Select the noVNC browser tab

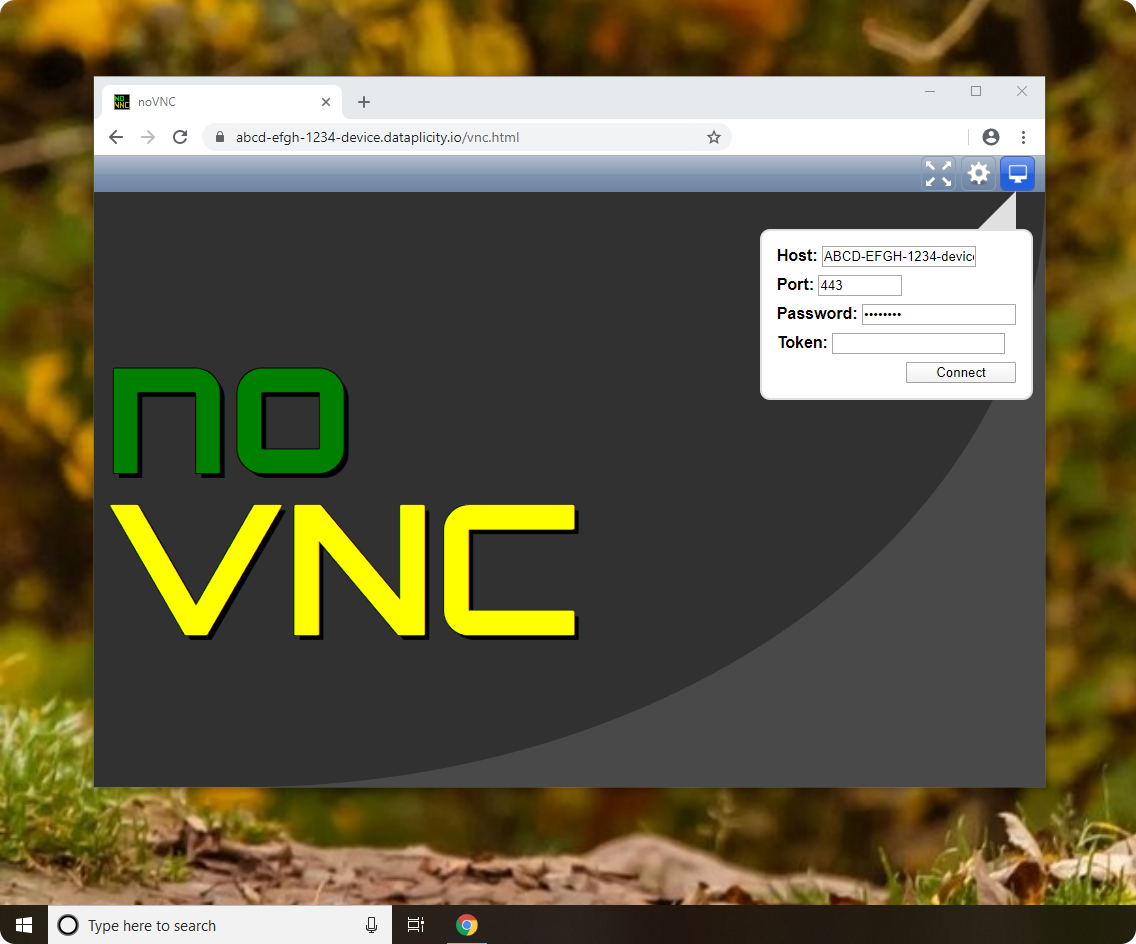[222, 102]
